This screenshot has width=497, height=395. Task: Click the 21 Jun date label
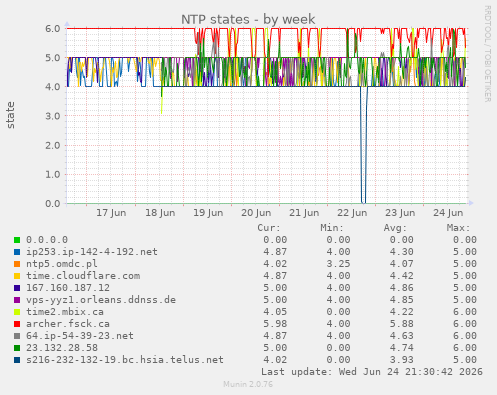304,213
